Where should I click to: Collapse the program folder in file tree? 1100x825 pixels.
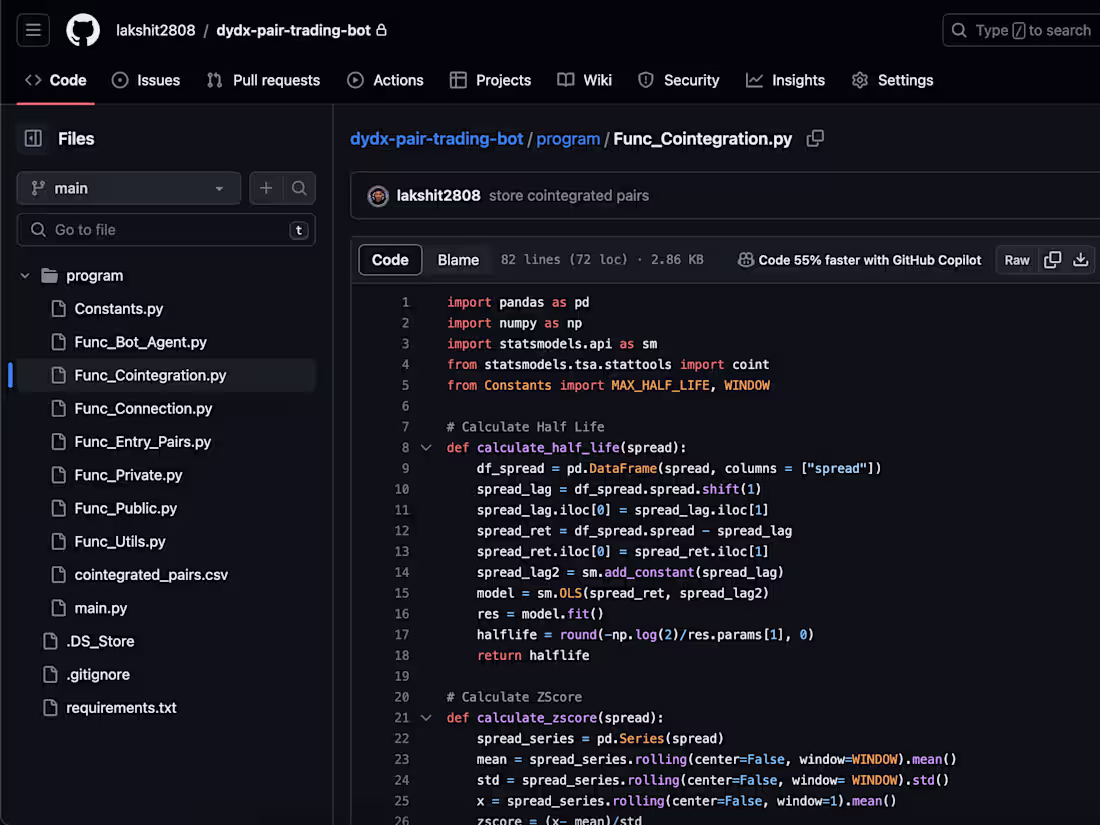[x=26, y=275]
